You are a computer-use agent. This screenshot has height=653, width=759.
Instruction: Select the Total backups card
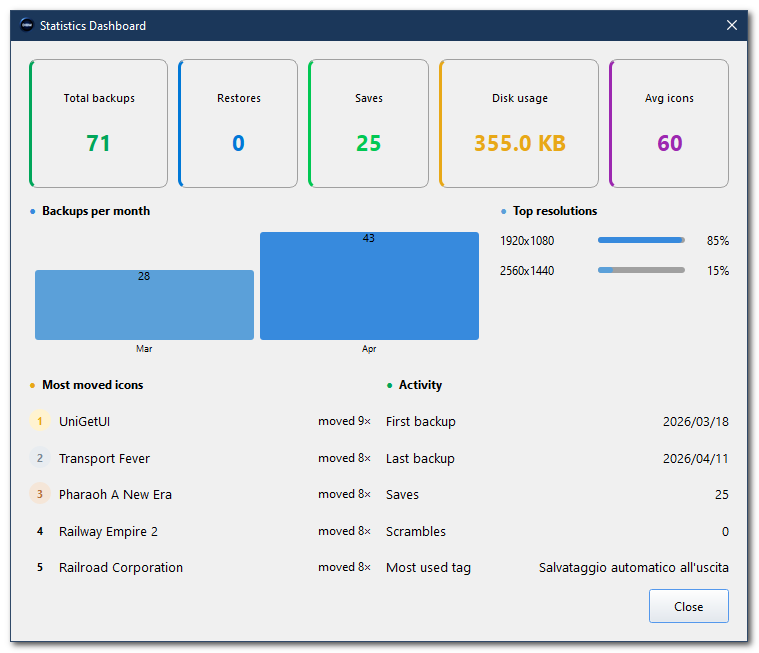(x=98, y=123)
